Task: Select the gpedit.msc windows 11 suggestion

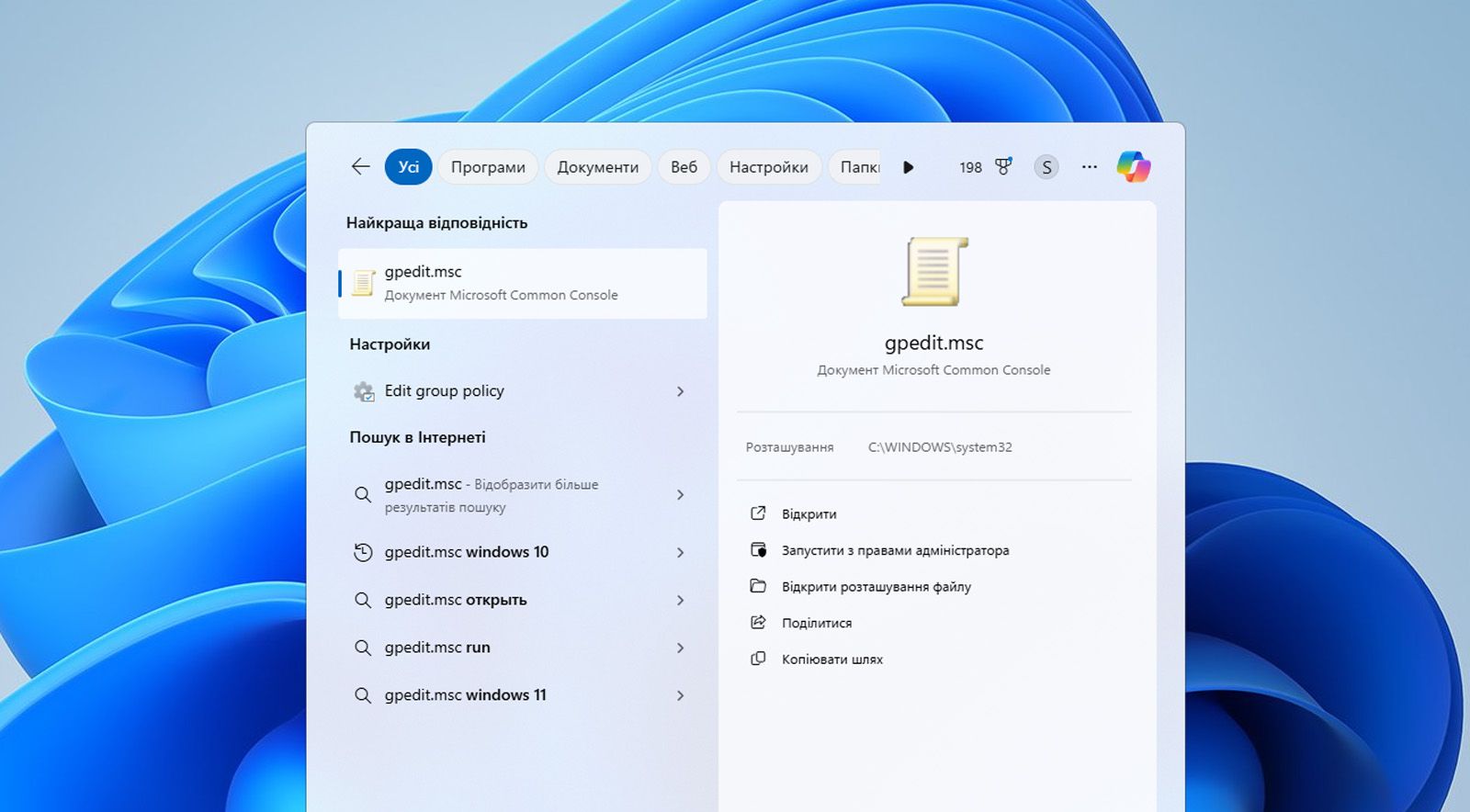Action: tap(523, 695)
